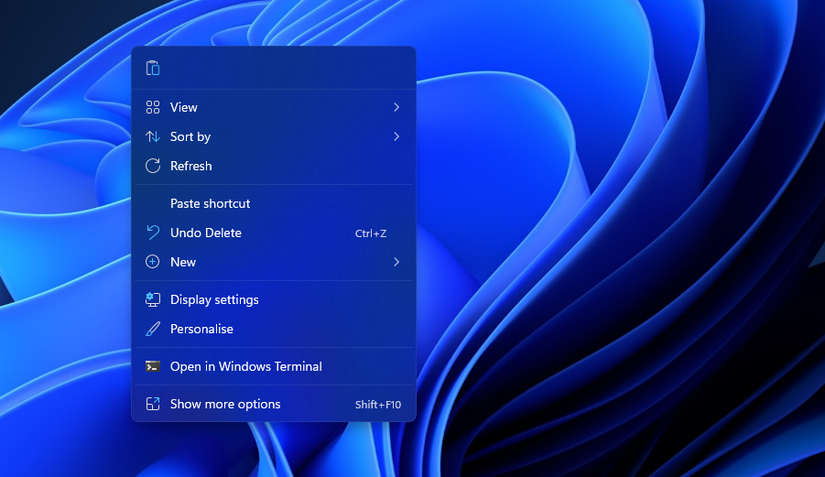Click the Sort by arrows icon
The image size is (825, 477).
point(153,137)
